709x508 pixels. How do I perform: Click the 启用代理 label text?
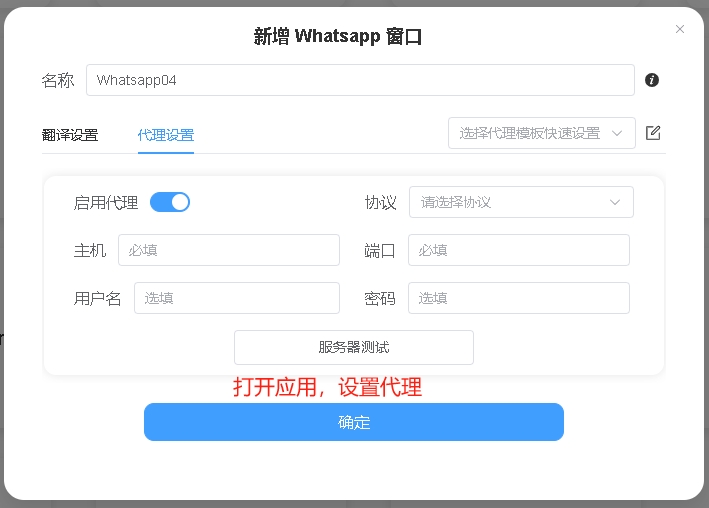(x=106, y=203)
